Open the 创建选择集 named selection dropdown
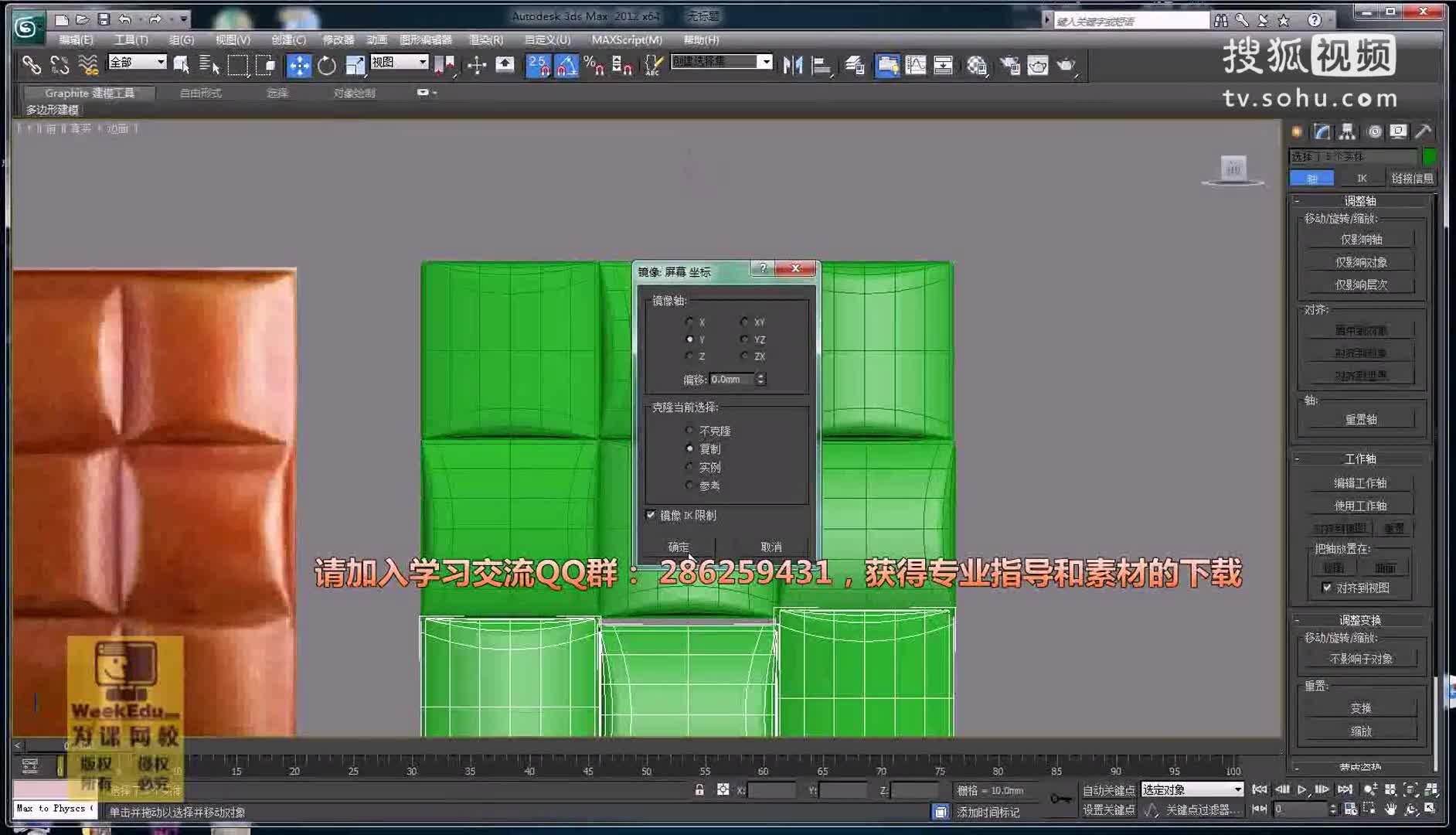 click(764, 61)
